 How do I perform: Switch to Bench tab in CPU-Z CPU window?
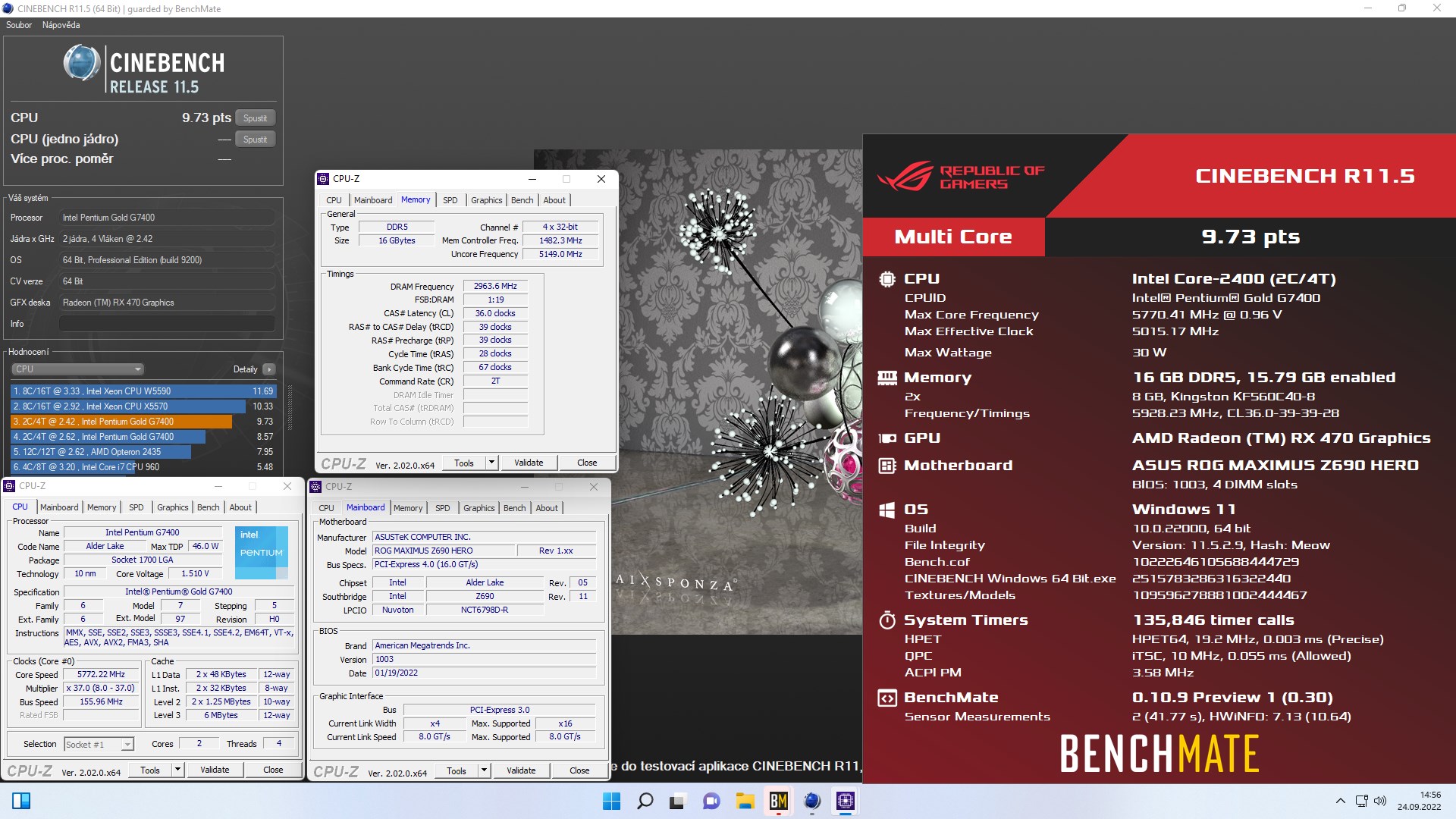click(209, 507)
